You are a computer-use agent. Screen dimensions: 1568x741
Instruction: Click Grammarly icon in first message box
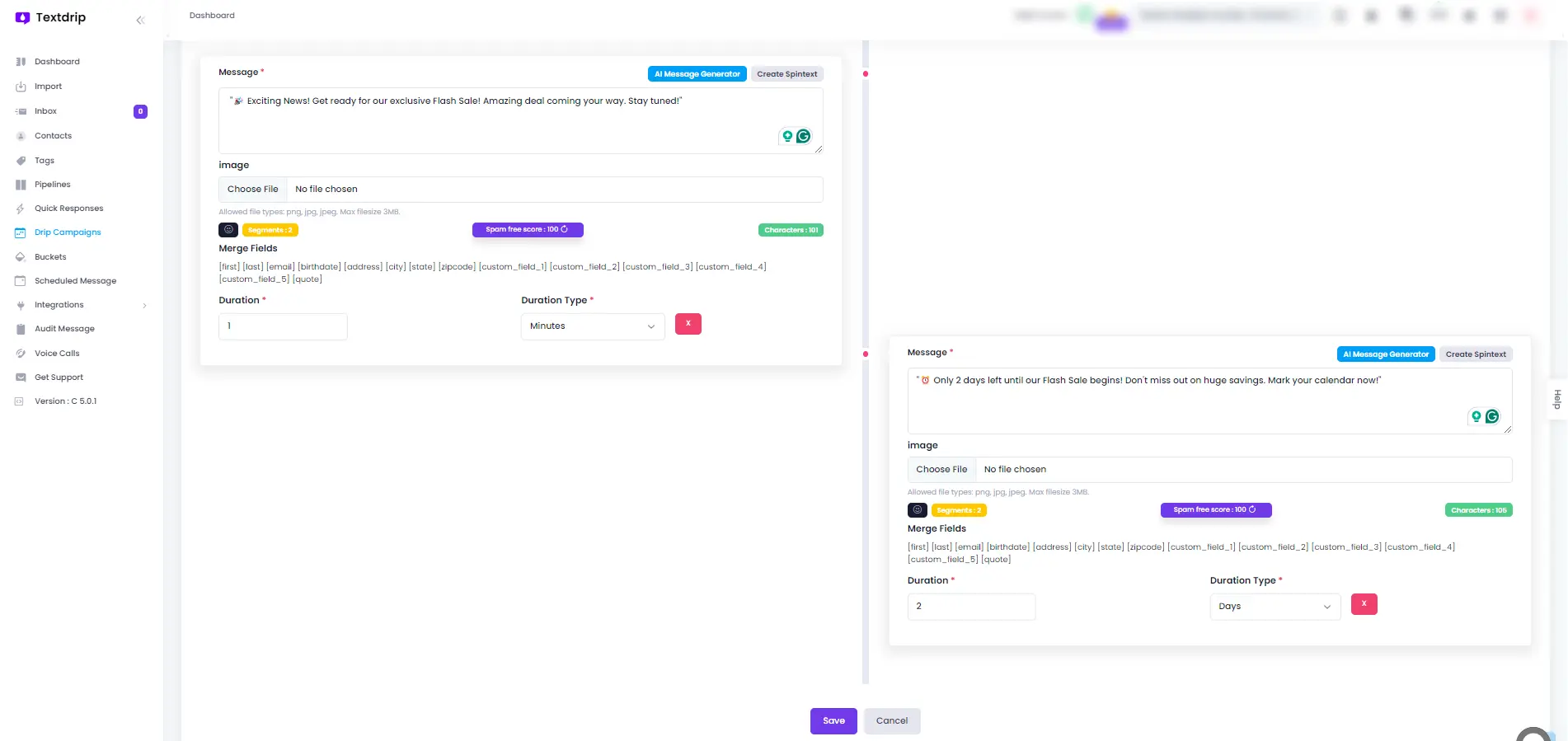click(803, 136)
